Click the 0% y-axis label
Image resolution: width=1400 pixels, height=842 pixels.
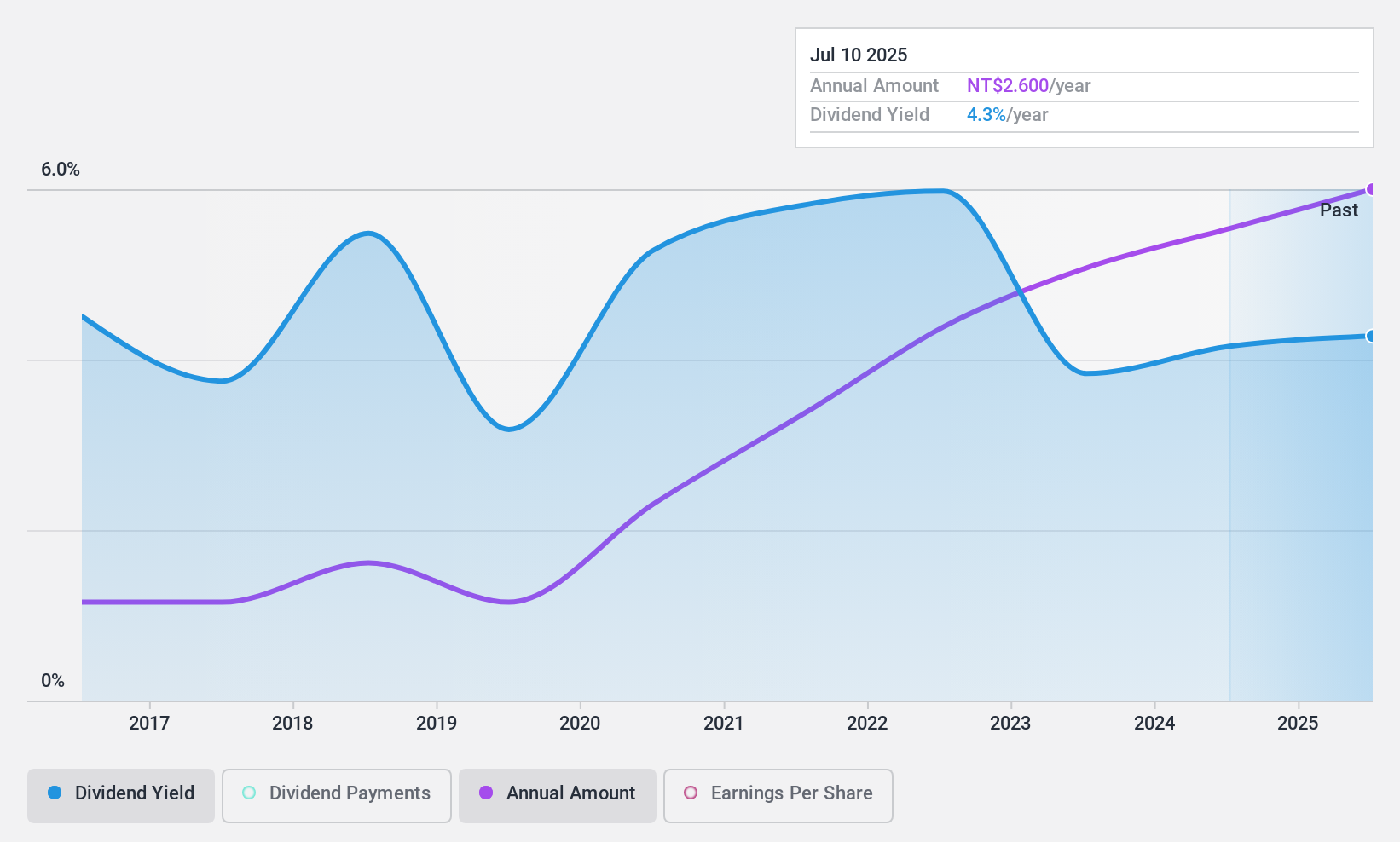point(53,681)
